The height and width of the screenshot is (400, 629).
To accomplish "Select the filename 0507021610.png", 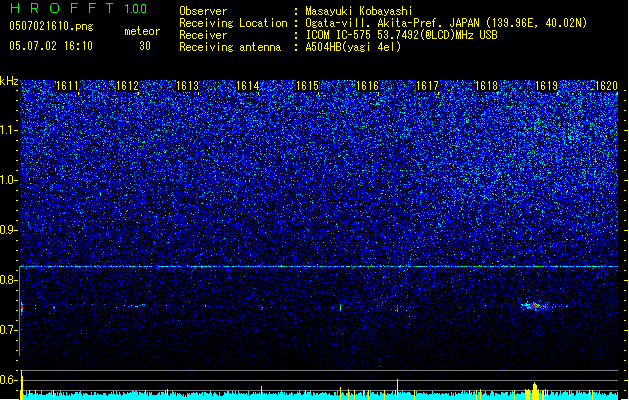I will click(x=51, y=26).
